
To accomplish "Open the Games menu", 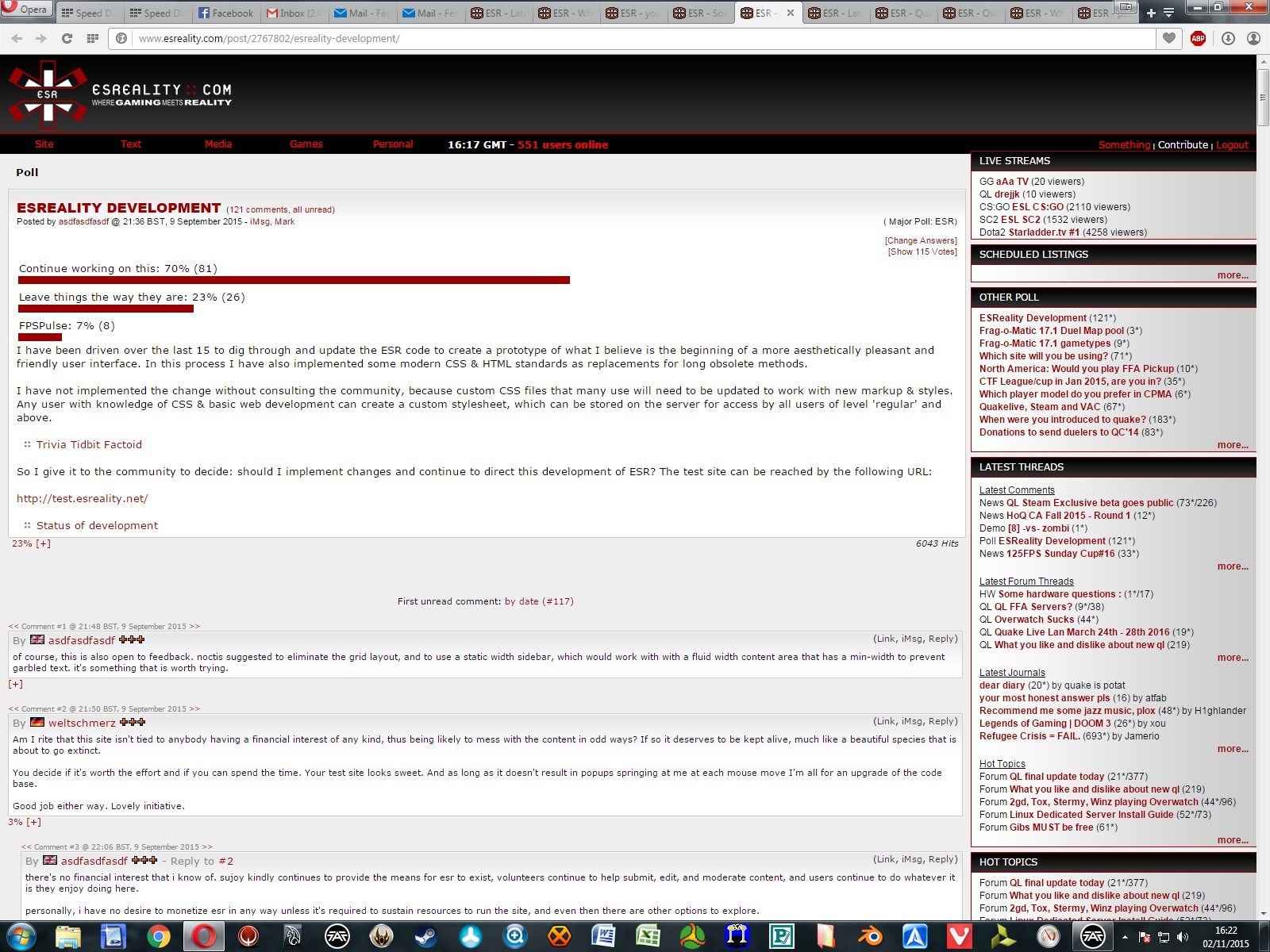I will coord(306,144).
